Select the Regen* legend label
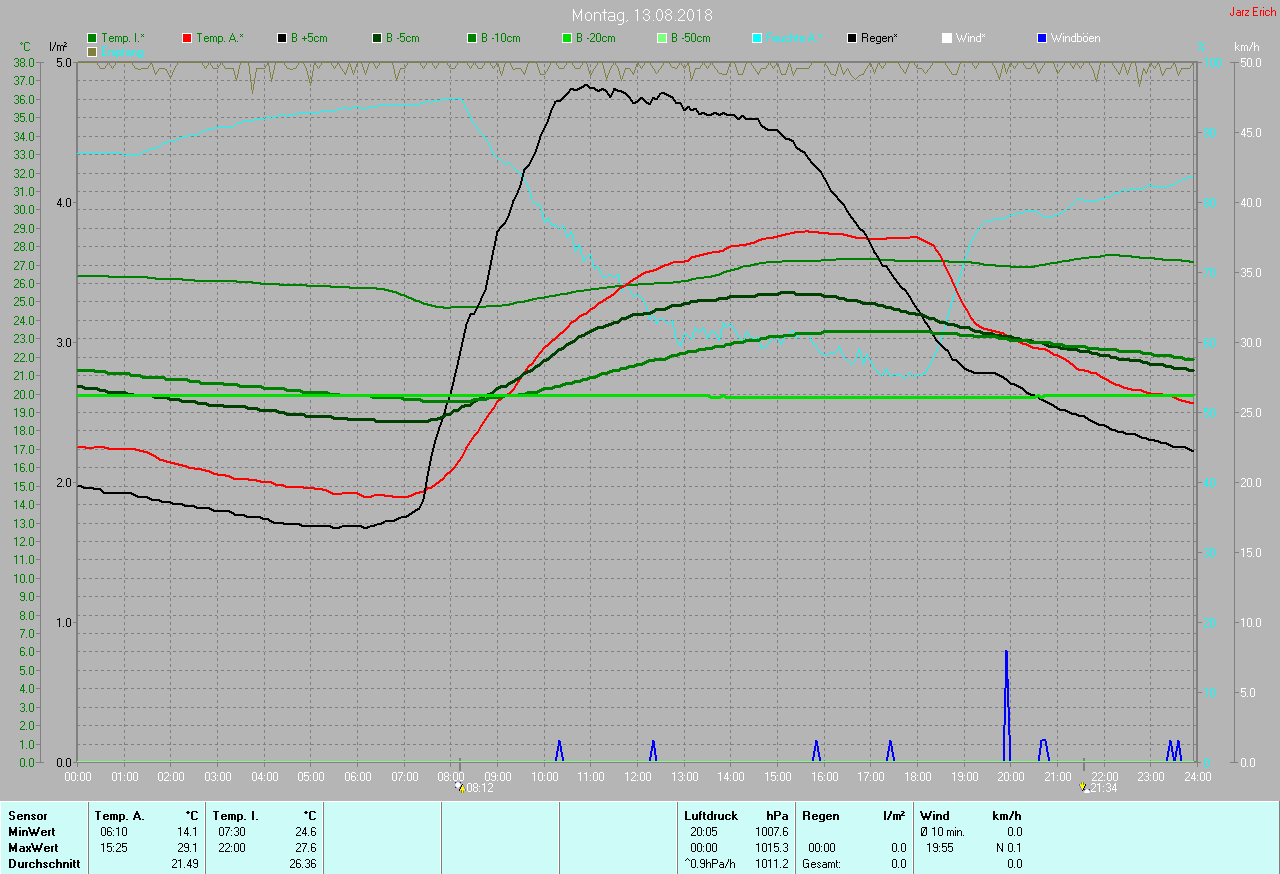Viewport: 1280px width, 874px height. [x=879, y=38]
